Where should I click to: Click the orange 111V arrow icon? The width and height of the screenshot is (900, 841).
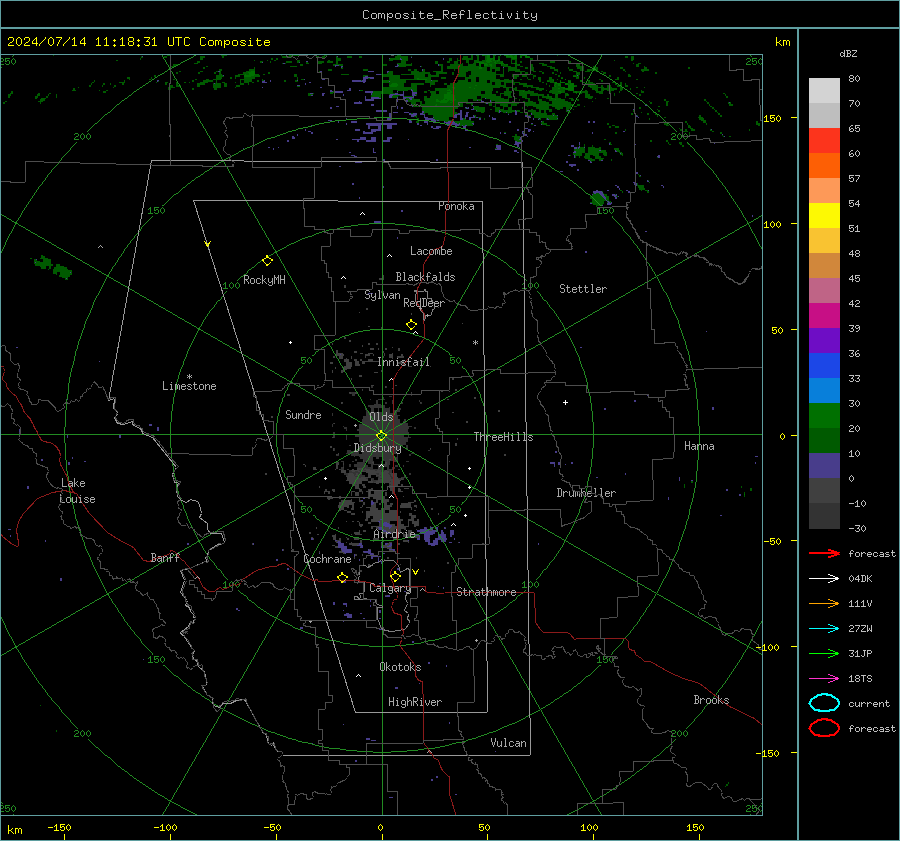pyautogui.click(x=824, y=603)
